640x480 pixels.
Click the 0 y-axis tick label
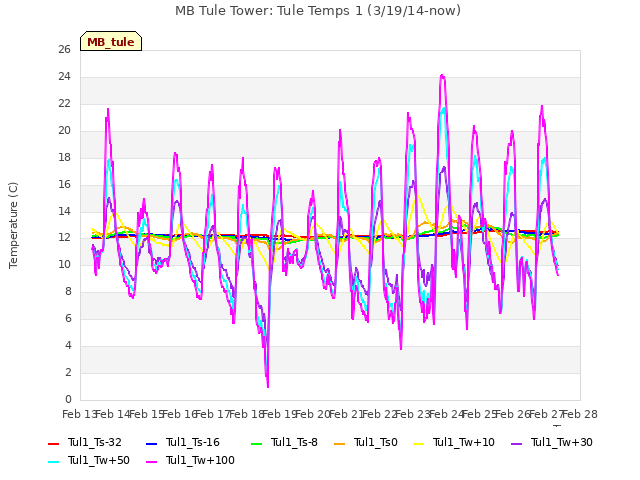click(x=68, y=400)
